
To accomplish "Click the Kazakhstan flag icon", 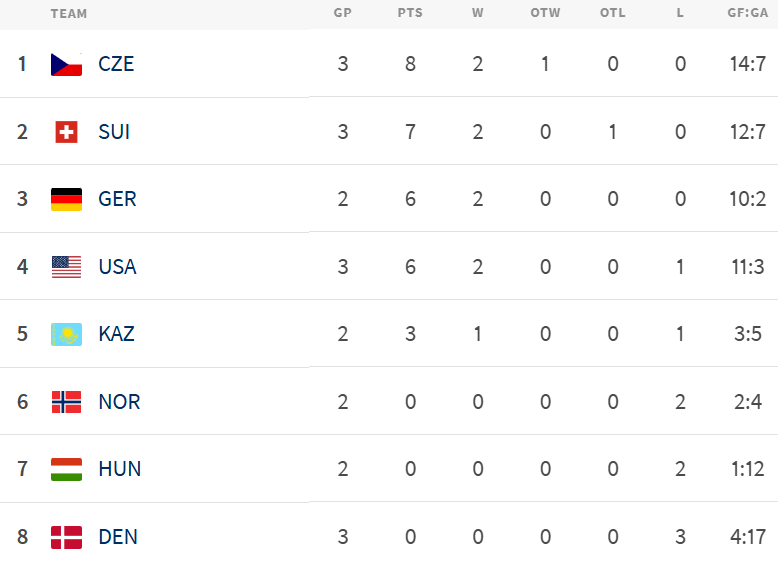I will (x=66, y=334).
